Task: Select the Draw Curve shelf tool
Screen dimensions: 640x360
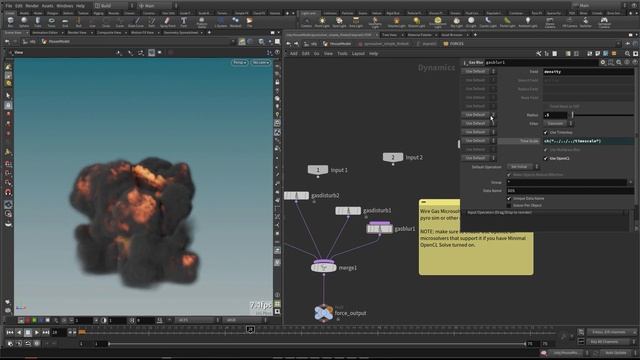Action: coord(136,22)
